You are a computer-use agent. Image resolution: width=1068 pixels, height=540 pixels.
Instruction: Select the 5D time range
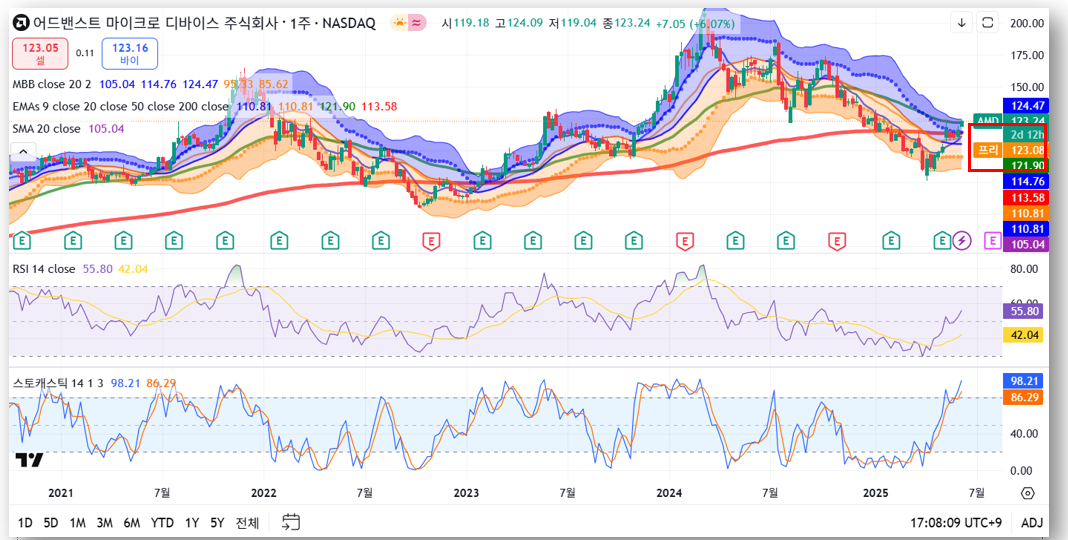point(51,523)
